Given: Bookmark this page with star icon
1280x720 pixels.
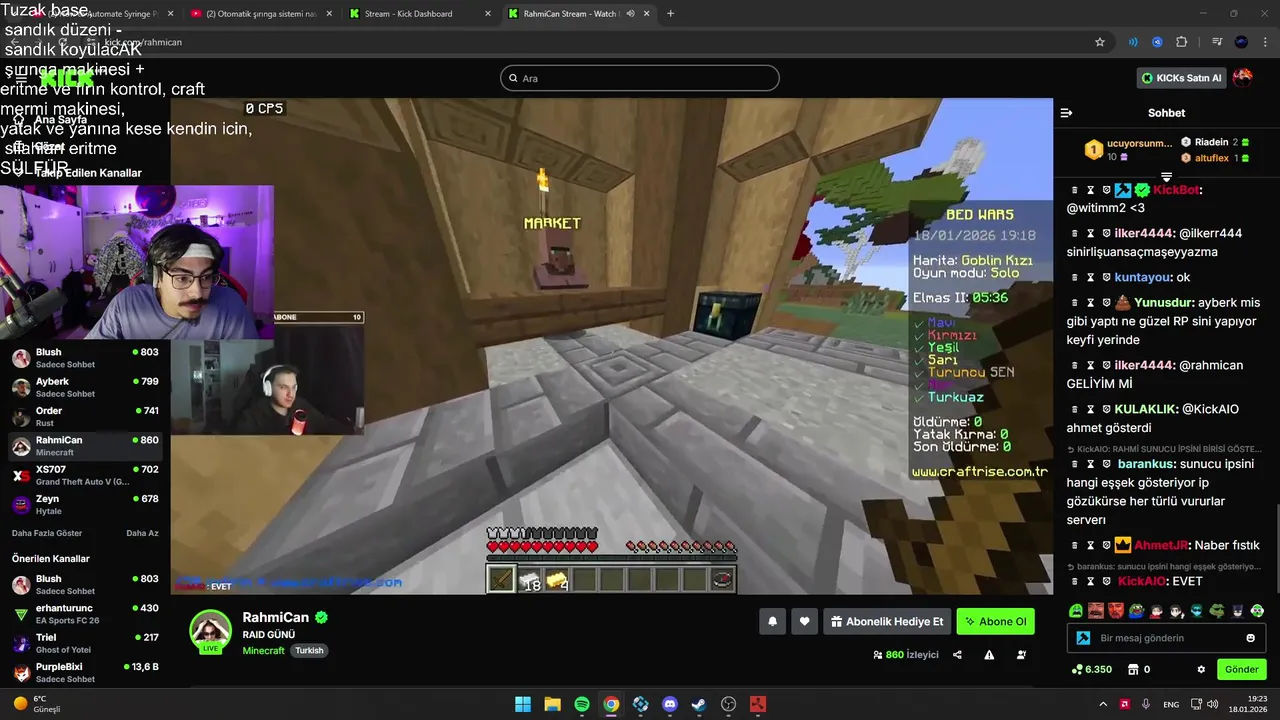Looking at the screenshot, I should pyautogui.click(x=1100, y=42).
